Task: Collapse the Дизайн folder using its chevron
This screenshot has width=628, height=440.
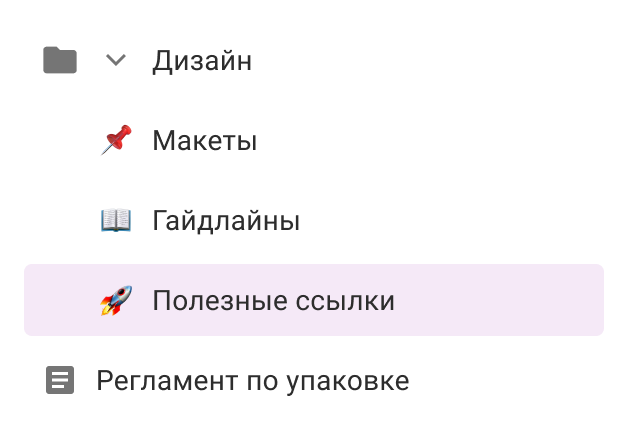Action: (x=116, y=61)
